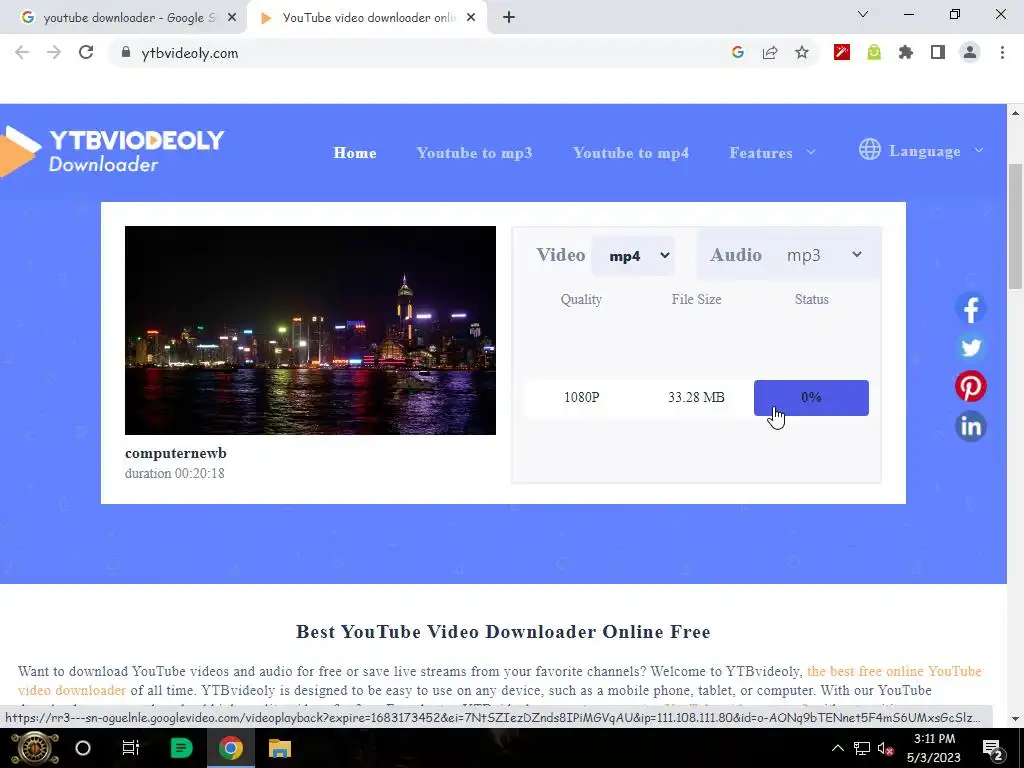This screenshot has height=768, width=1024.
Task: Open Cortana search circle on taskbar
Action: pos(83,748)
